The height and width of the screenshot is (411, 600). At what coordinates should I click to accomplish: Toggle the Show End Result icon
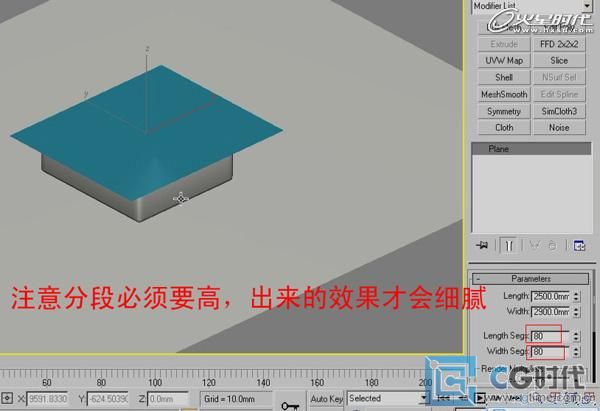(x=509, y=246)
